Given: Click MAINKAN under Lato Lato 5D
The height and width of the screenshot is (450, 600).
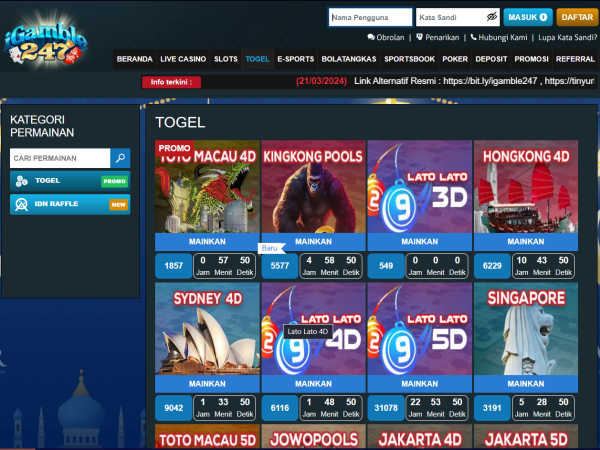Looking at the screenshot, I should 420,384.
